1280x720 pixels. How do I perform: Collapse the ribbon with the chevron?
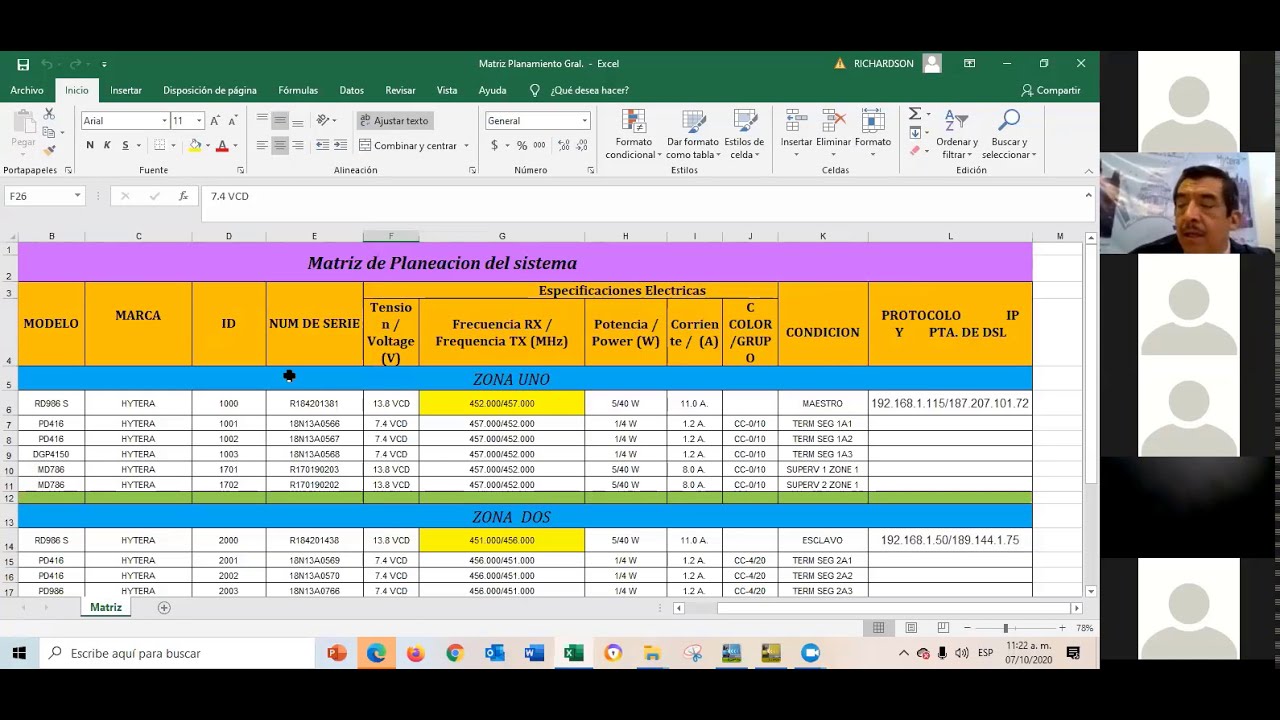pos(1089,171)
